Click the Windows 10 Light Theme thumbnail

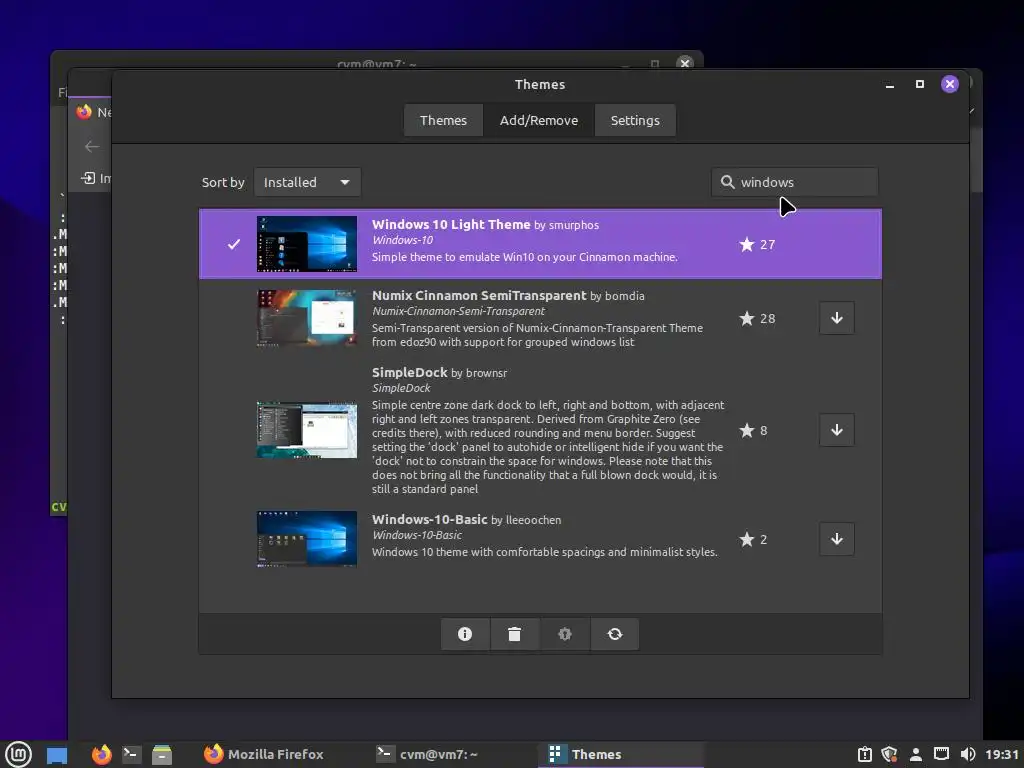(307, 244)
